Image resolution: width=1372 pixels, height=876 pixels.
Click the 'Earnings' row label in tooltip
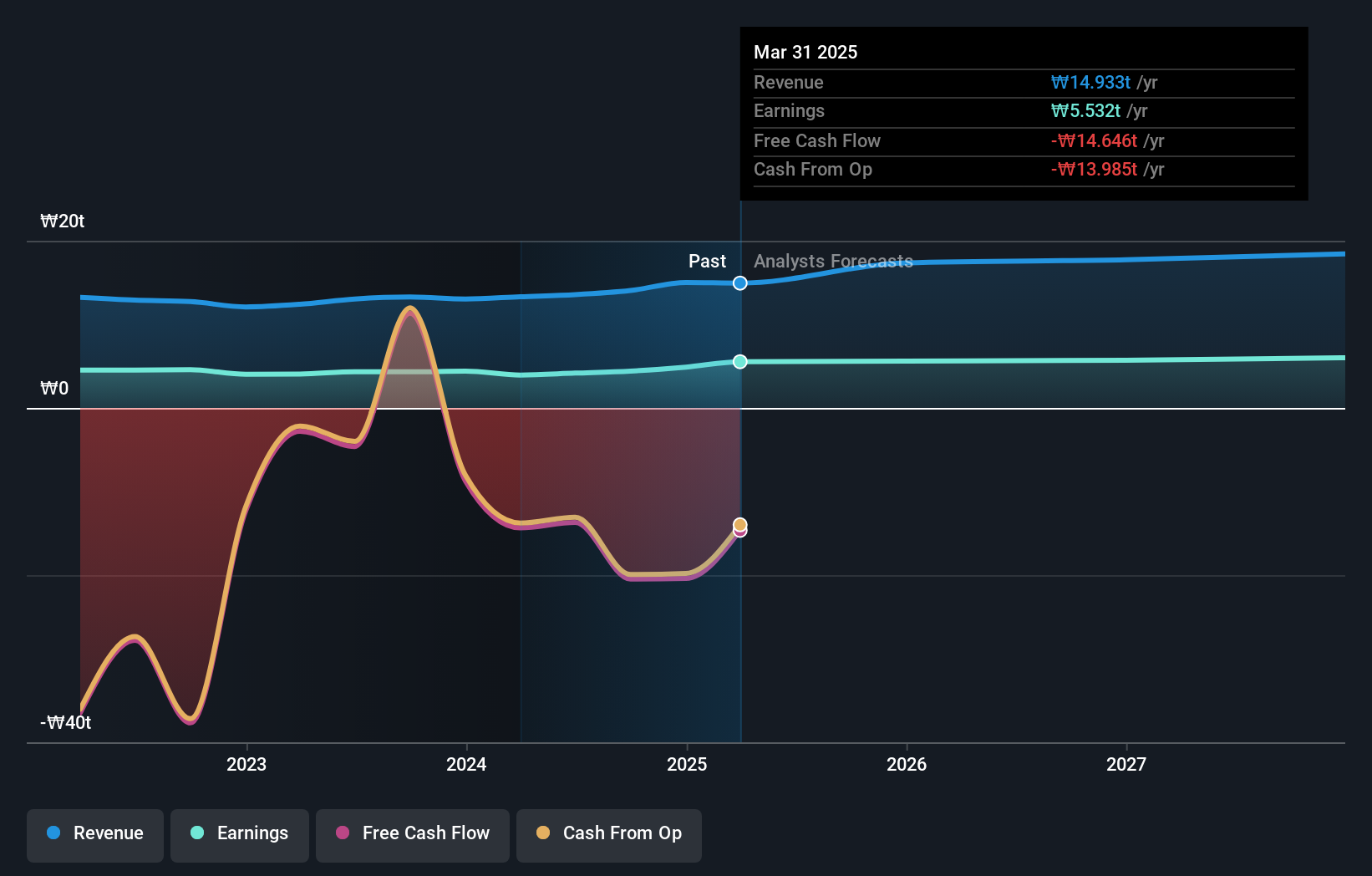[x=789, y=111]
